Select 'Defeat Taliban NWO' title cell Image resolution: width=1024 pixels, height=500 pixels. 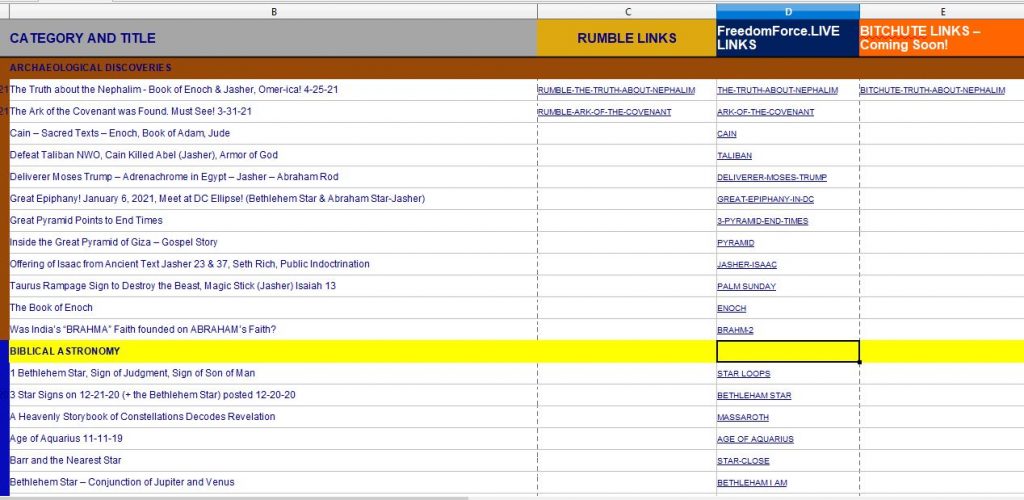point(273,155)
